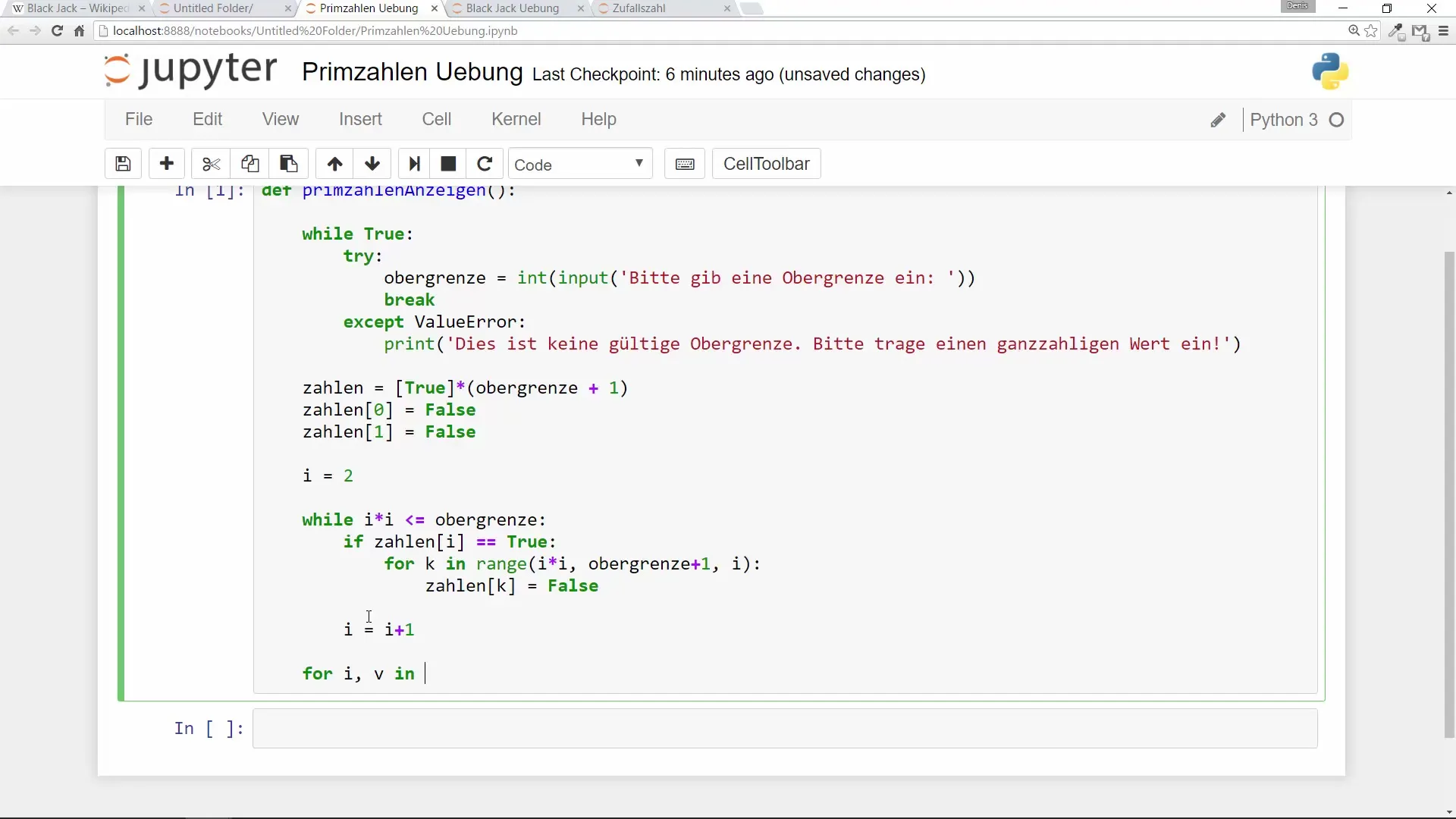The width and height of the screenshot is (1456, 819).
Task: Click 'while i*i <= obergrenze:' line
Action: [x=424, y=519]
